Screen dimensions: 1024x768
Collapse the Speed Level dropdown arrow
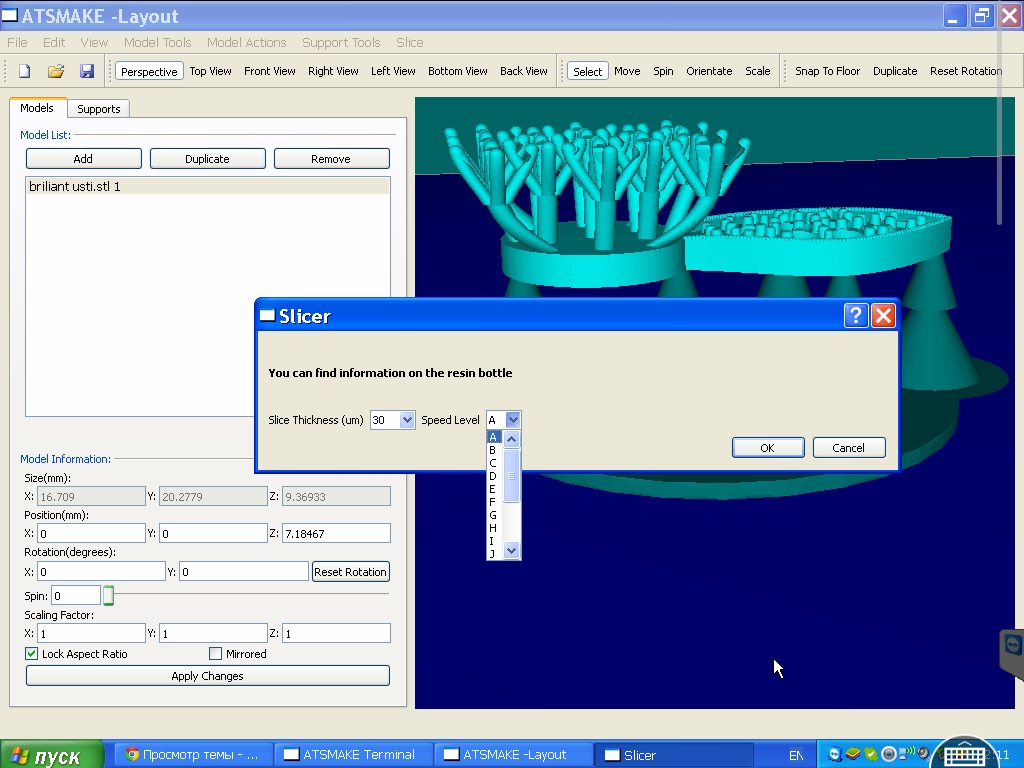pyautogui.click(x=513, y=420)
